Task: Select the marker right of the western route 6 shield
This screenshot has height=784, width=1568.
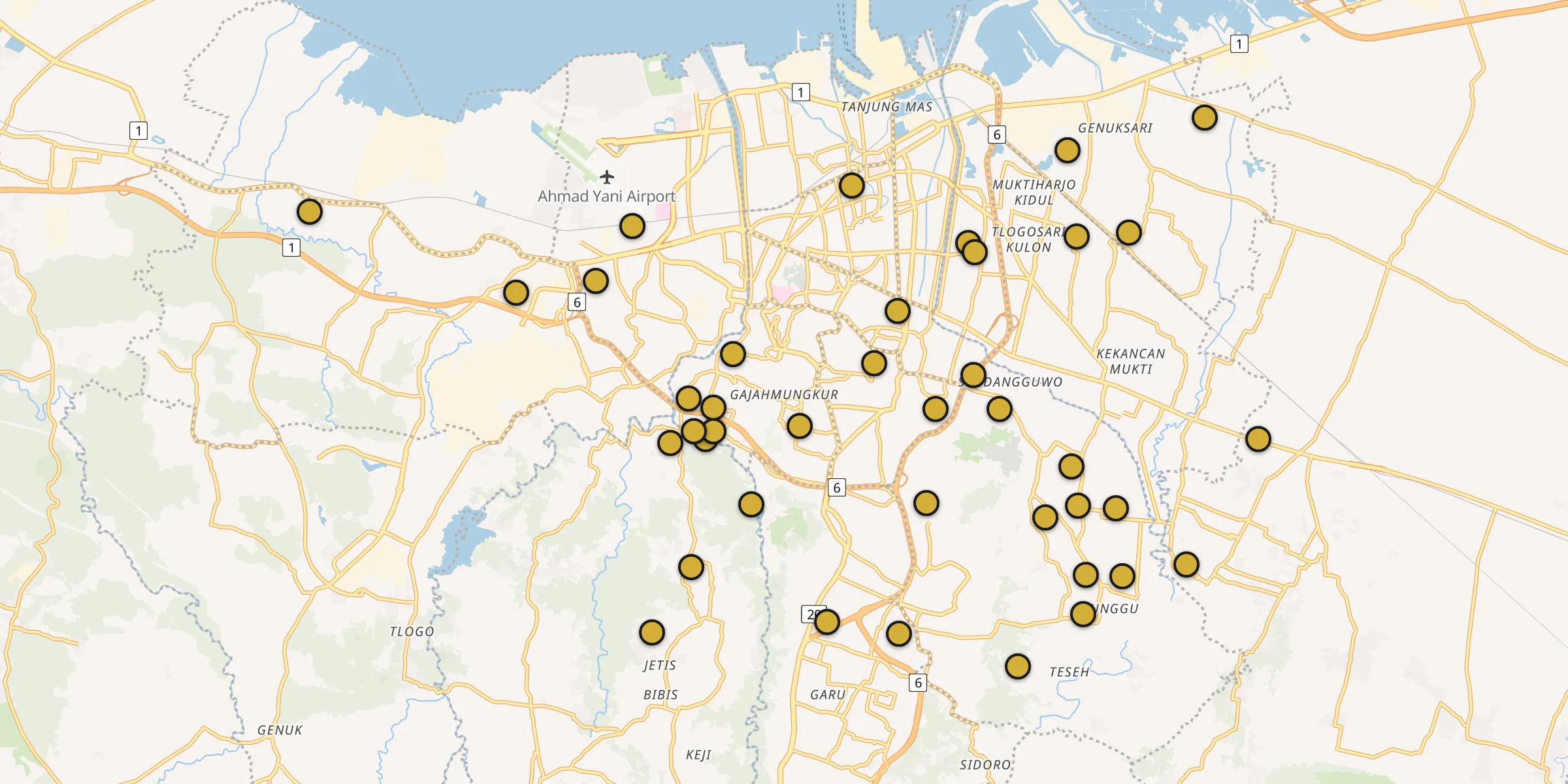Action: pos(596,281)
